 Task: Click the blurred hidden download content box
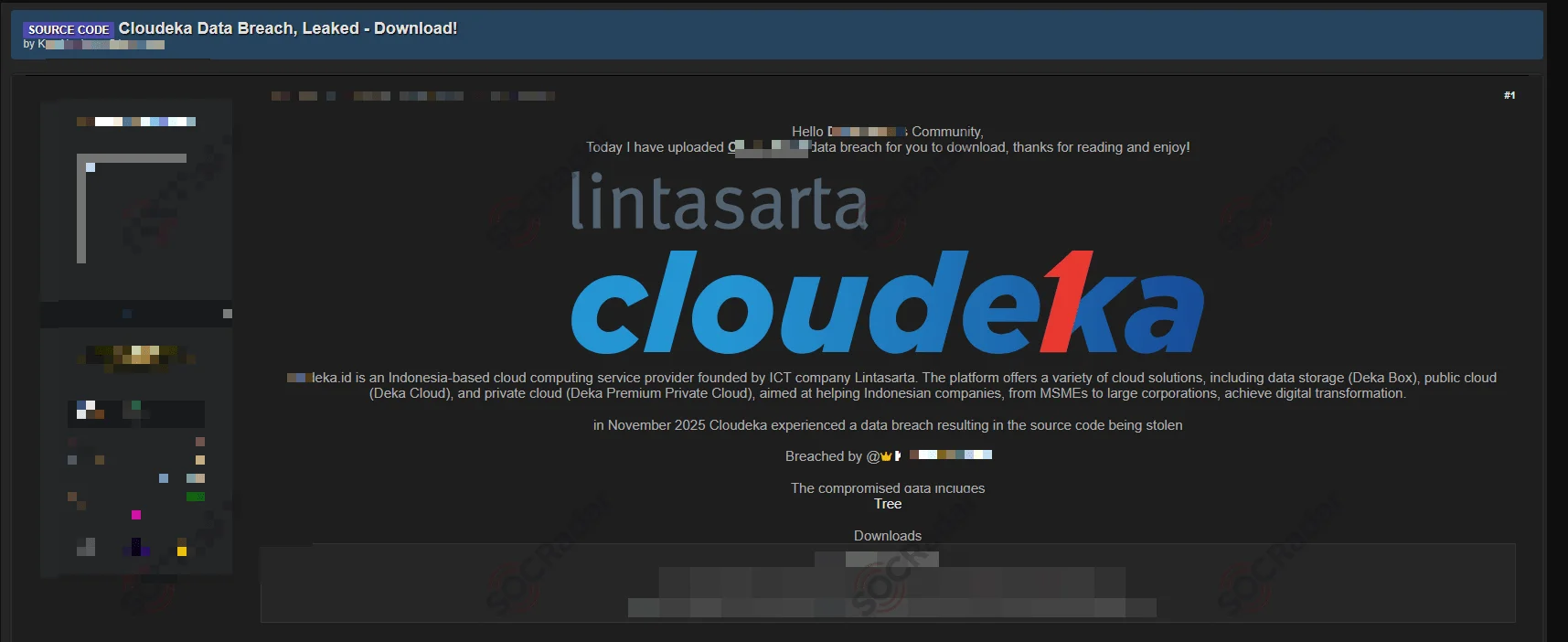coord(888,583)
